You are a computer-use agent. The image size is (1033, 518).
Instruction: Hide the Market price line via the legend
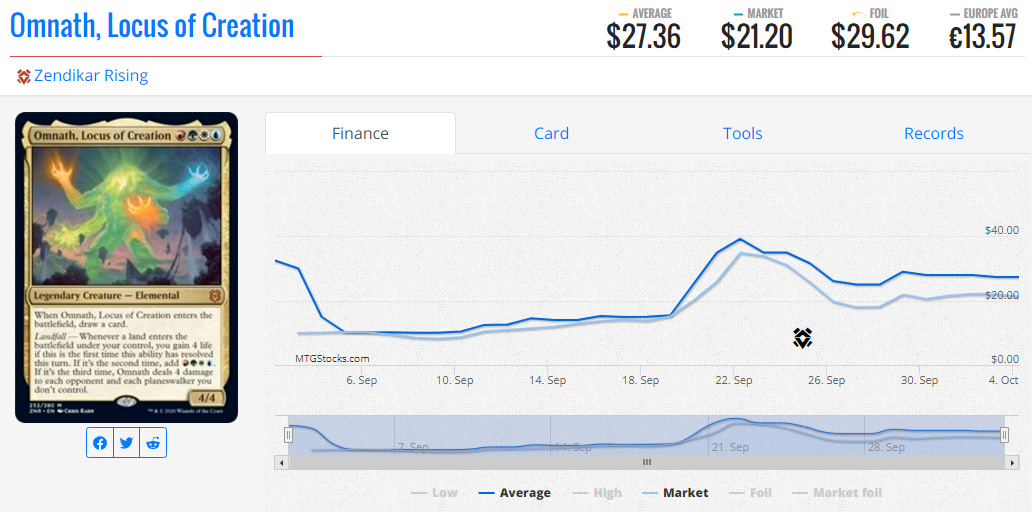[x=675, y=492]
